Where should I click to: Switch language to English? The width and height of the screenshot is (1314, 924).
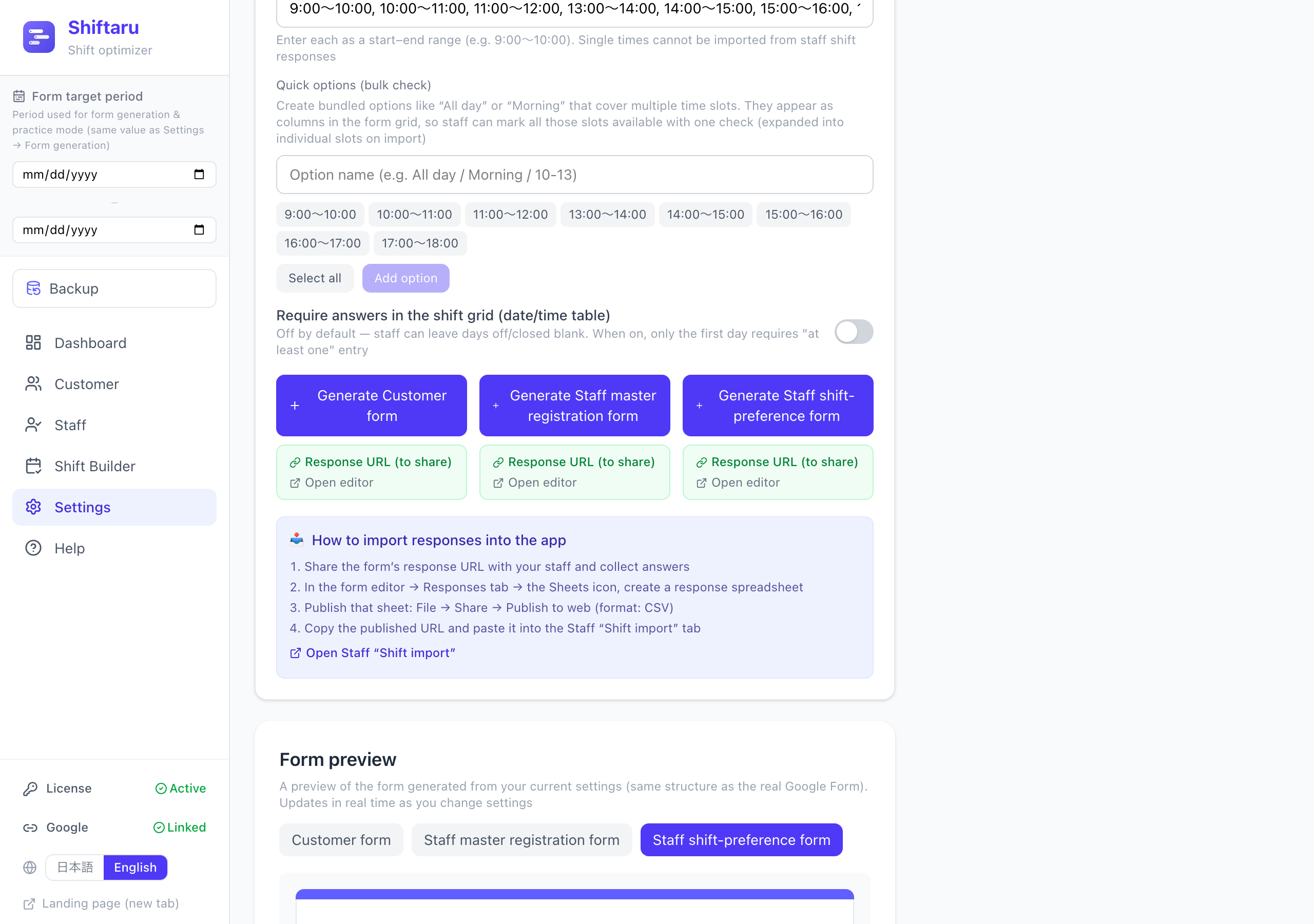coord(135,867)
